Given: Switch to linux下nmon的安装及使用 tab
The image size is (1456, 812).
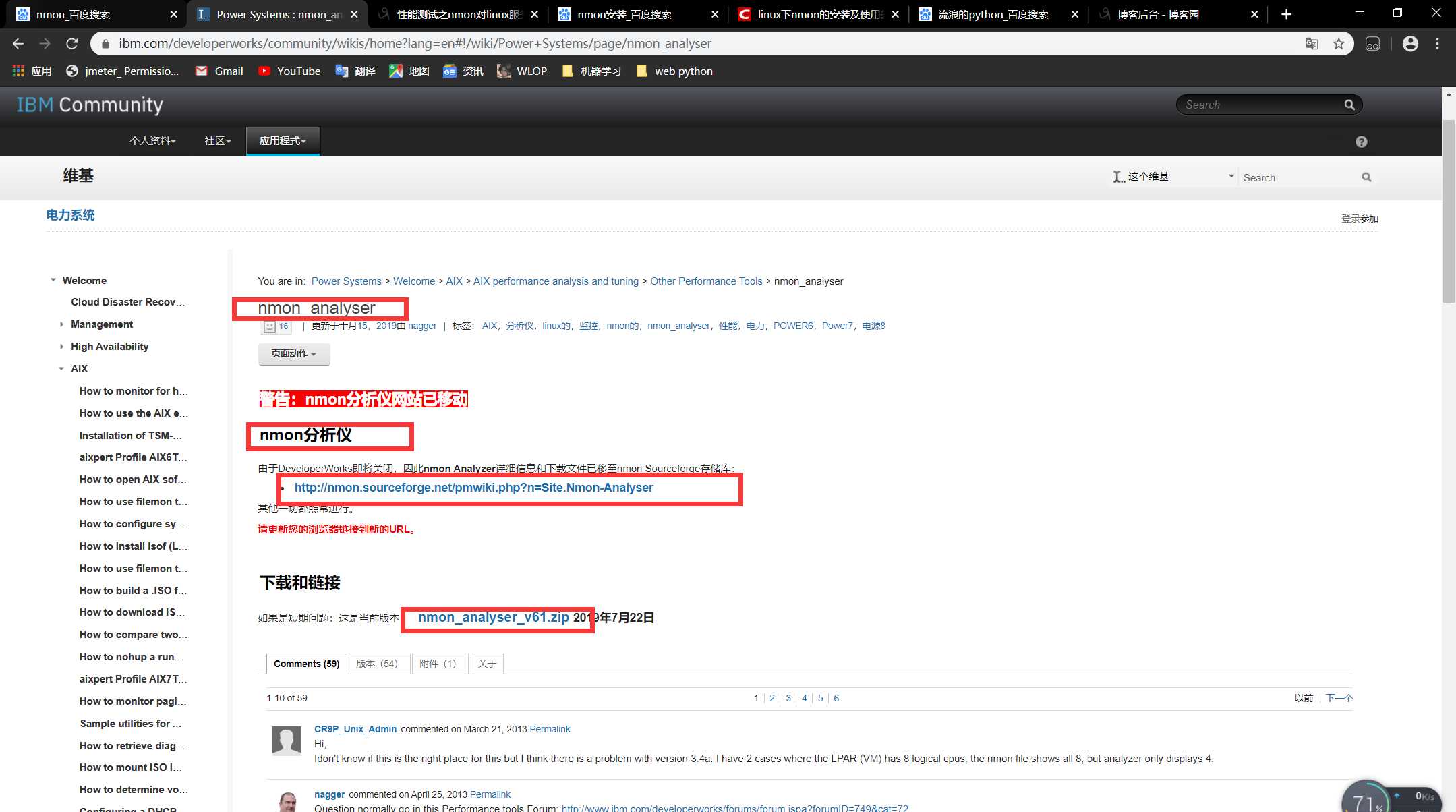Looking at the screenshot, I should coord(818,14).
